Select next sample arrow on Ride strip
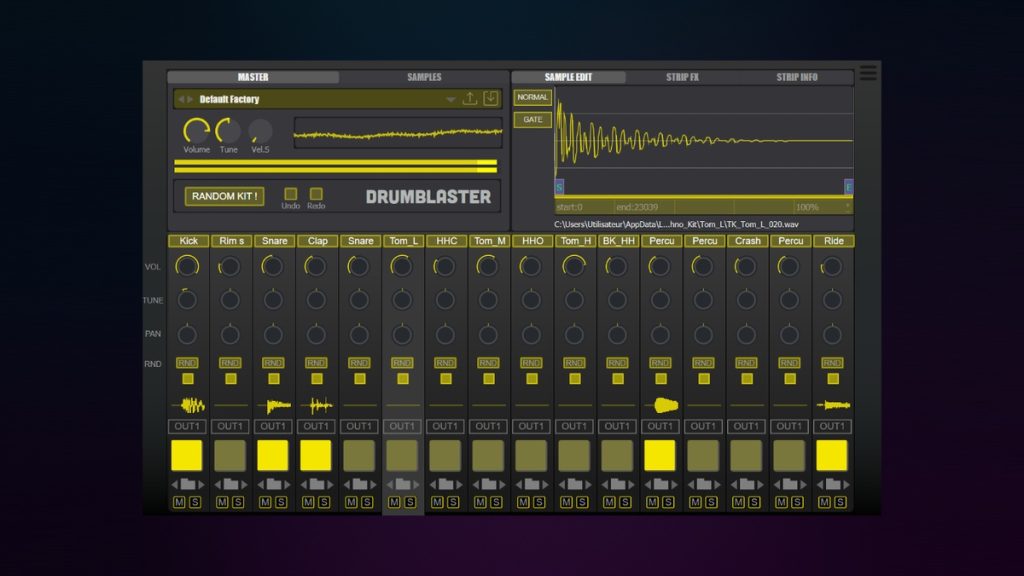 pyautogui.click(x=846, y=485)
